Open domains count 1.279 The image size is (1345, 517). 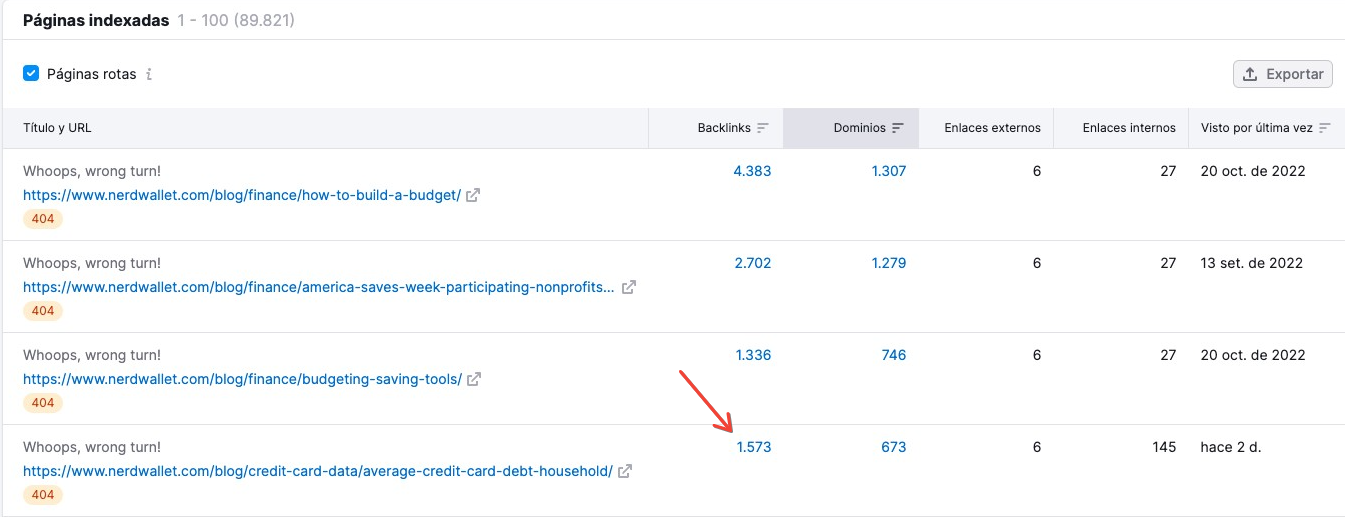pos(888,263)
